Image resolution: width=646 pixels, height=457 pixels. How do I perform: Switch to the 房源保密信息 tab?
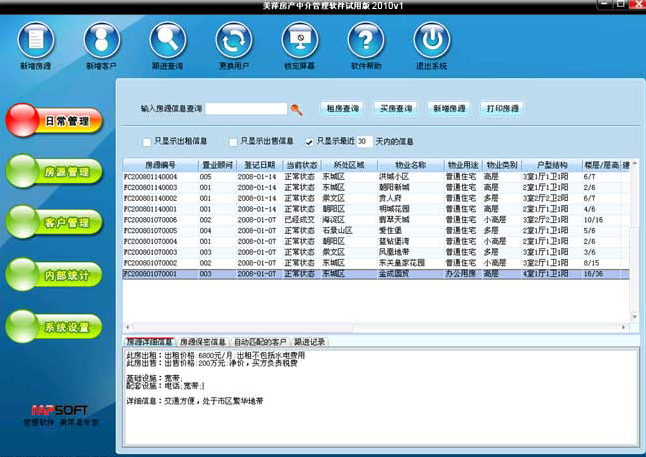pos(203,342)
